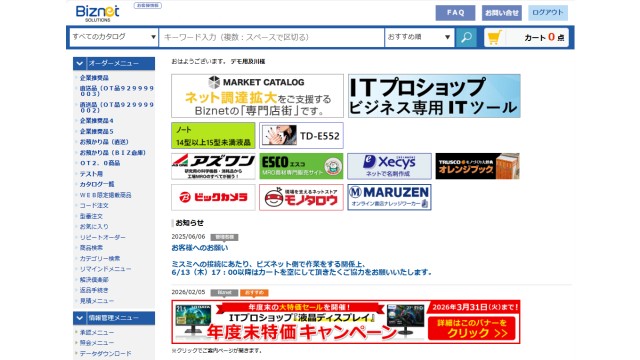
Task: Open the ビックカメラ store banner
Action: pyautogui.click(x=213, y=197)
